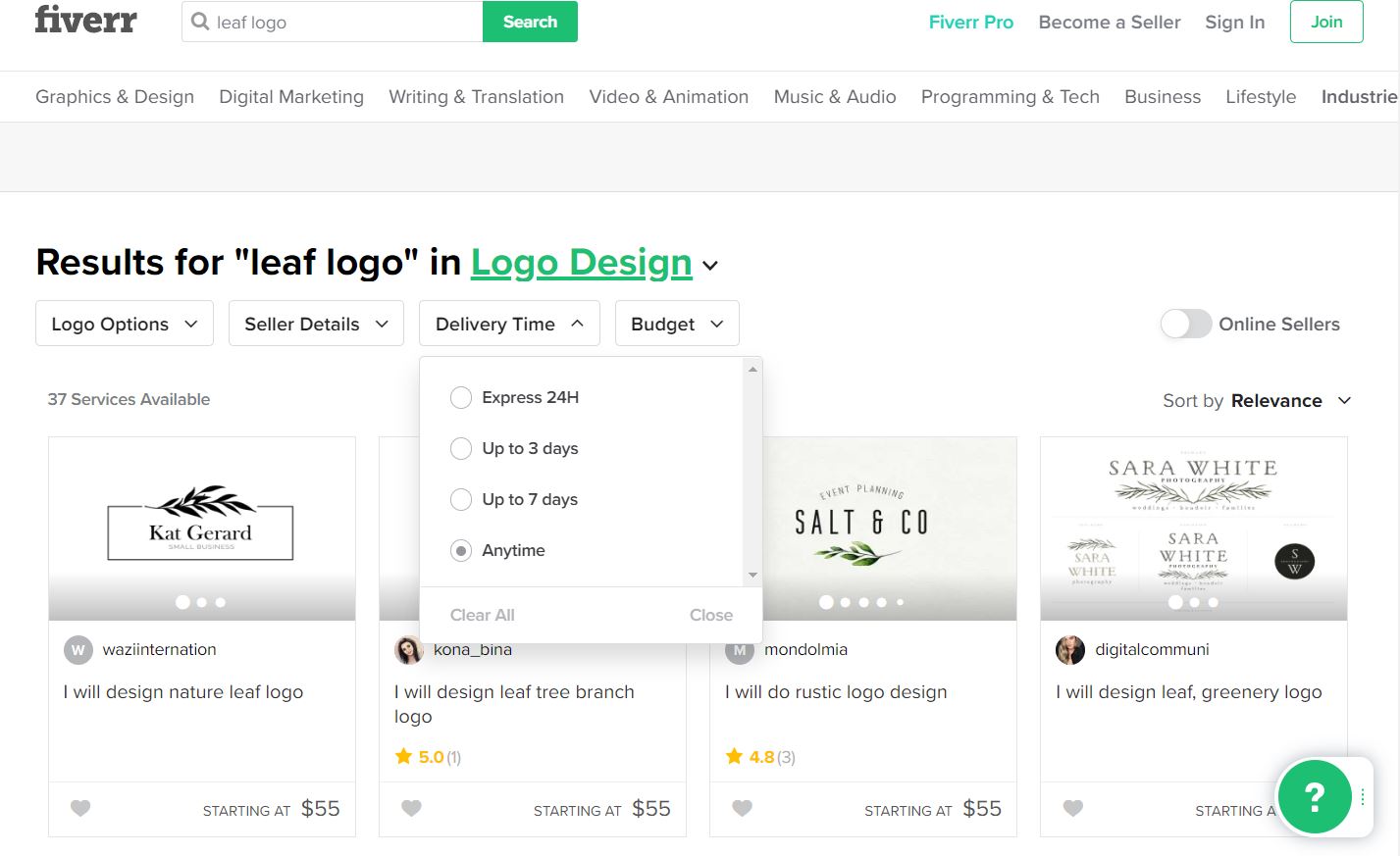This screenshot has width=1400, height=856.
Task: Click the search magnifier icon
Action: 200,22
